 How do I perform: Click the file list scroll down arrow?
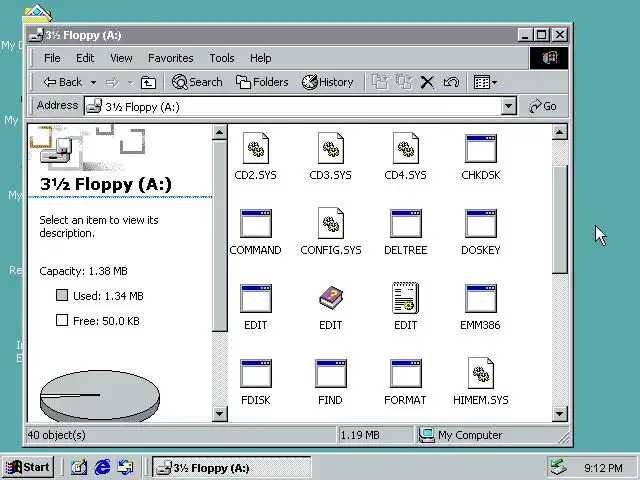coord(560,414)
